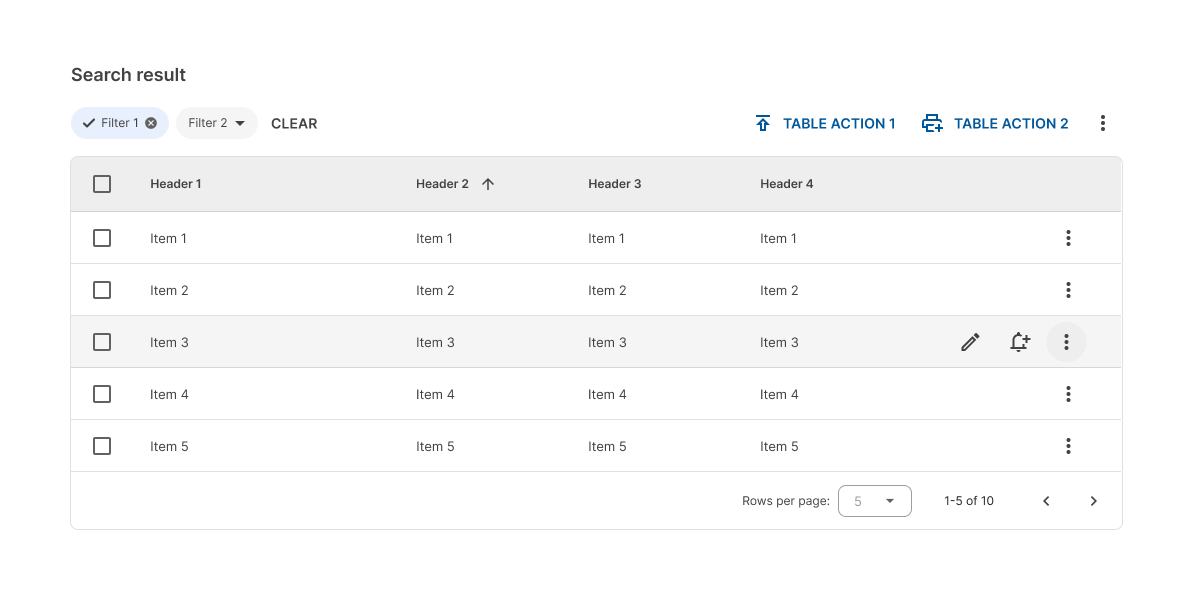Viewport: 1193px width, 589px height.
Task: Click the pencil edit icon in Item 3 row
Action: [x=969, y=343]
